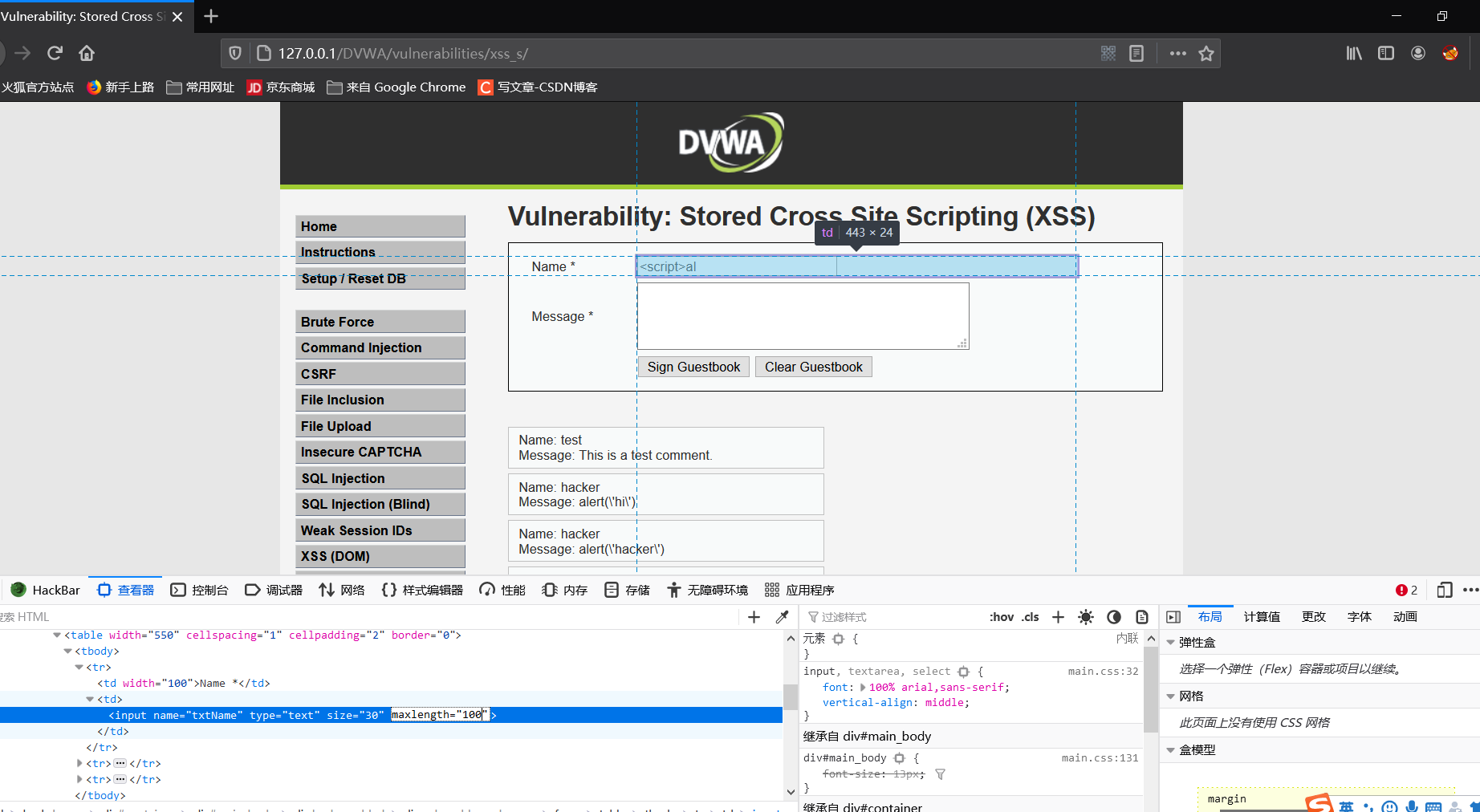The width and height of the screenshot is (1480, 812).
Task: Collapse the 弹性盒 flexbox section
Action: click(1171, 643)
